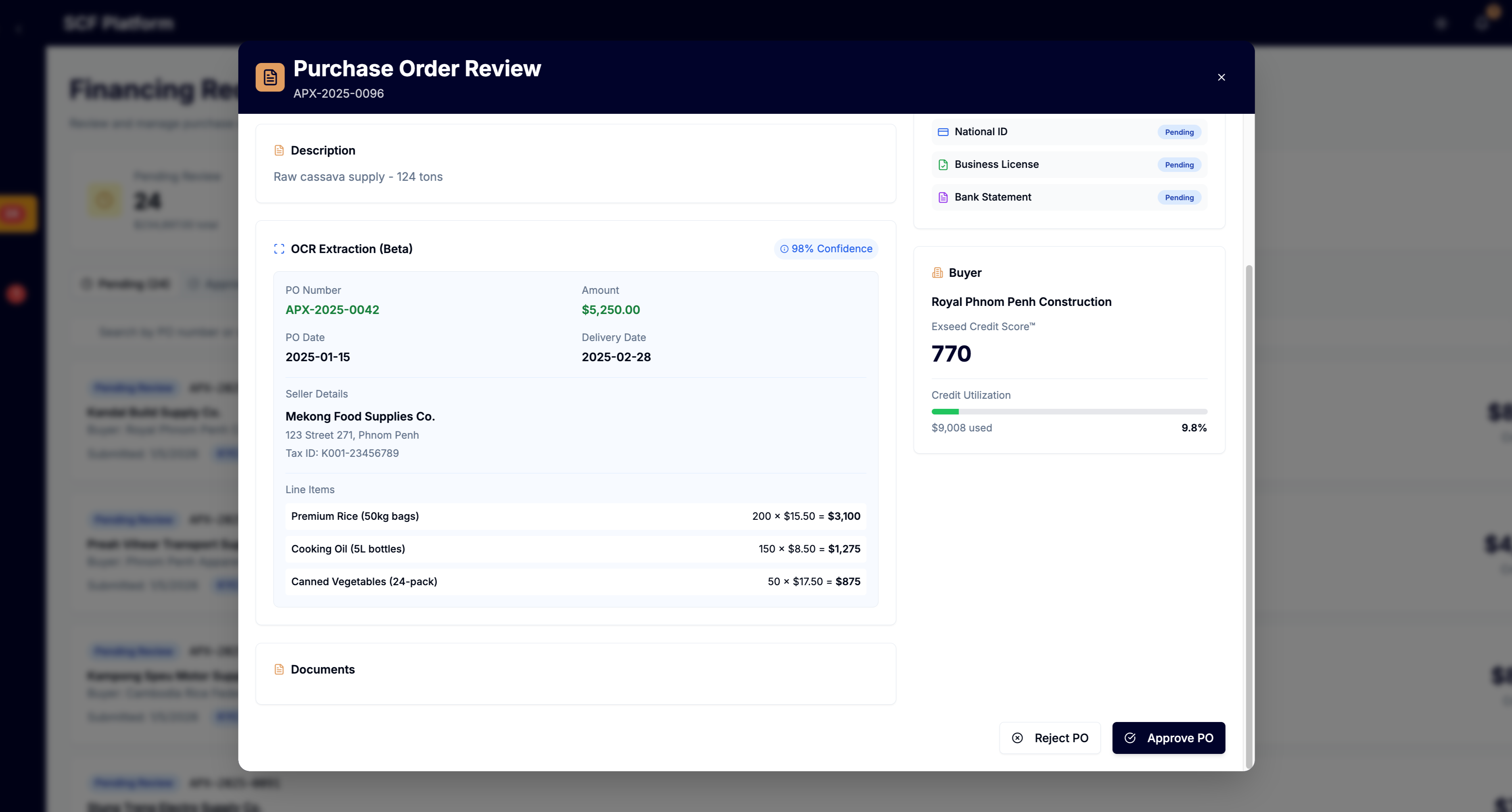
Task: Click the Description section document icon
Action: coord(279,150)
